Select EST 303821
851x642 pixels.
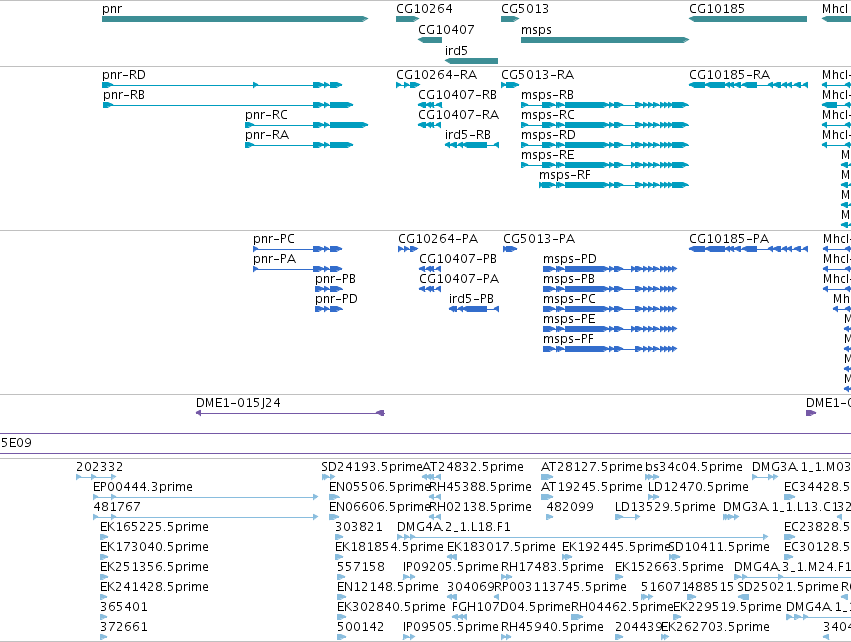[339, 537]
